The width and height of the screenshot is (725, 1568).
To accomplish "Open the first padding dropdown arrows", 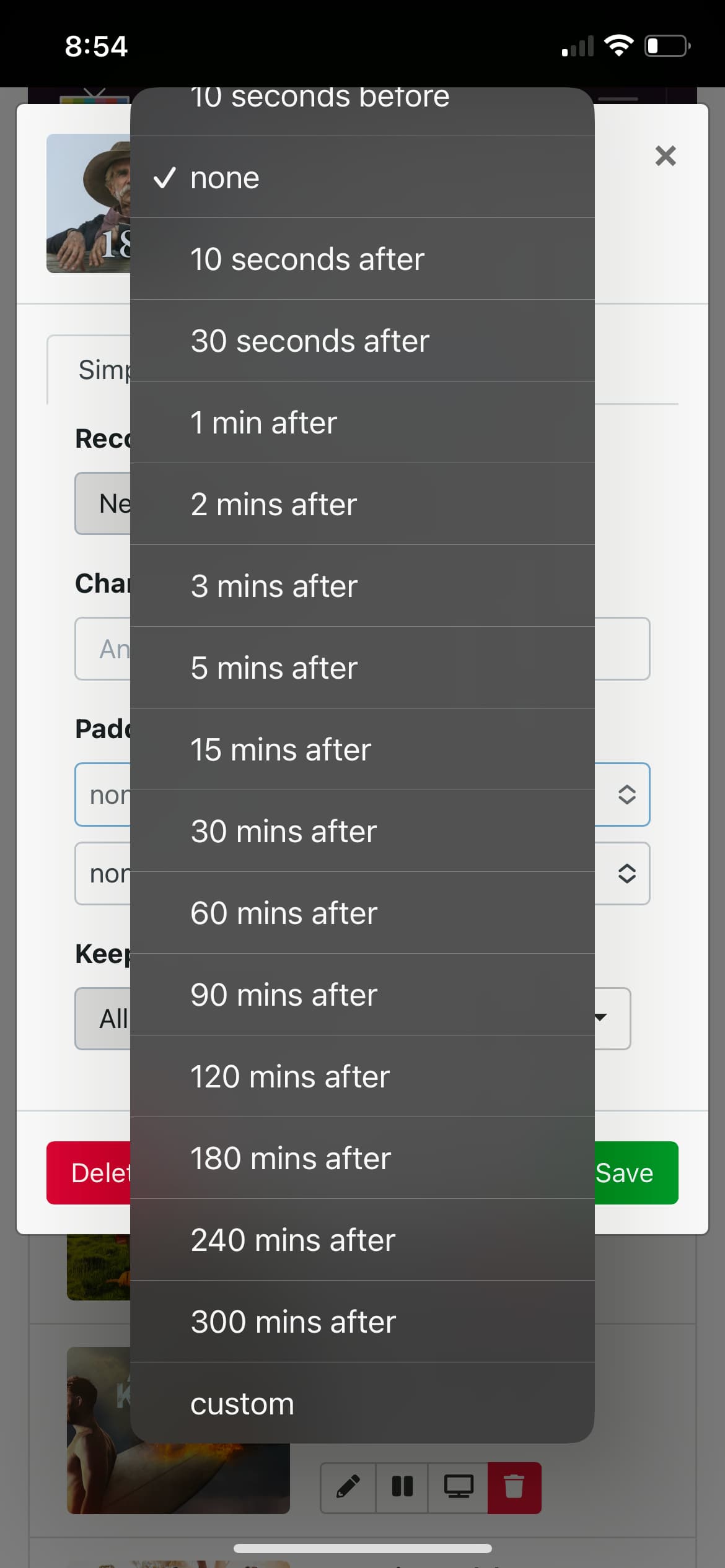I will point(626,795).
